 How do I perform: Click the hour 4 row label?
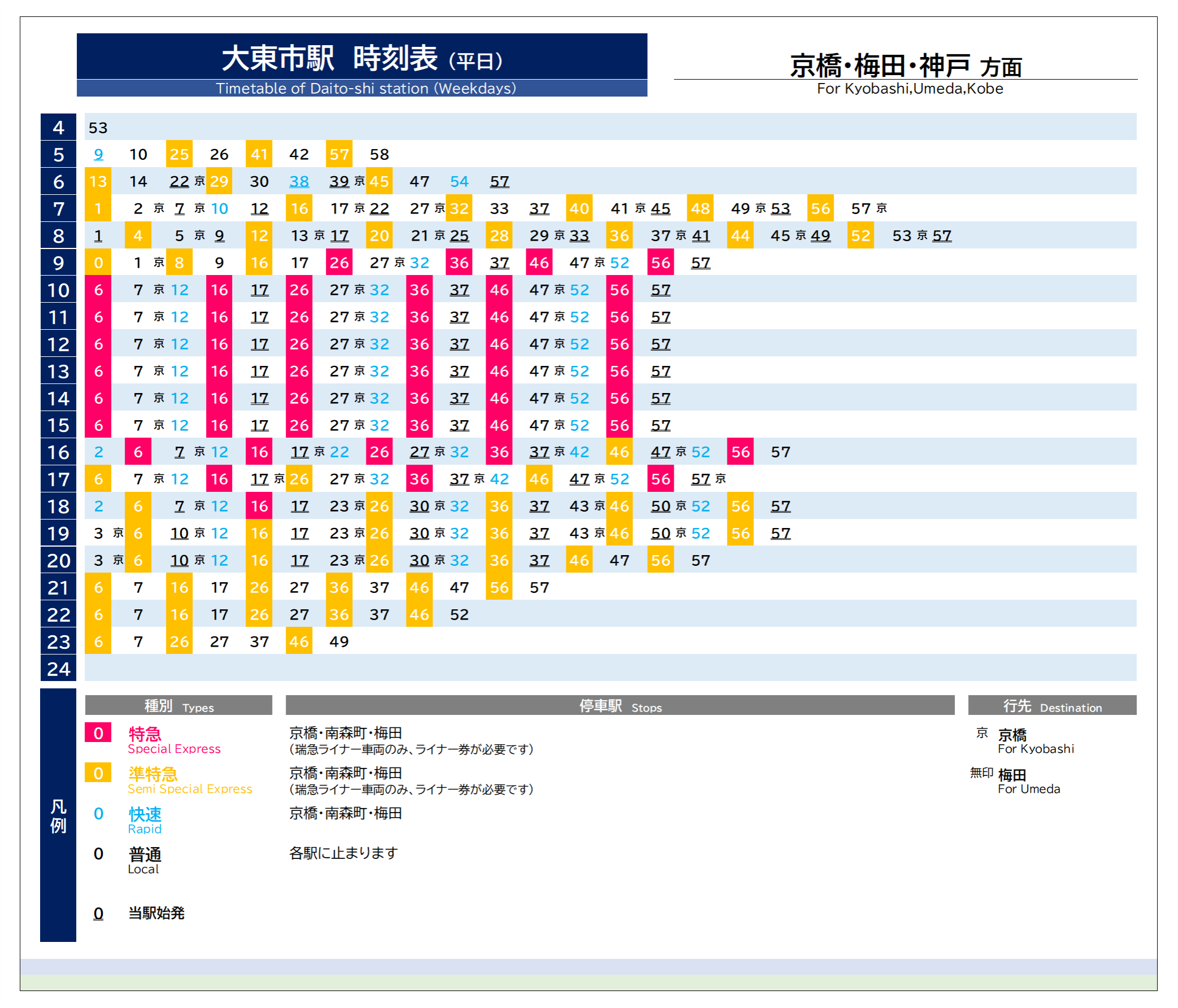(58, 127)
